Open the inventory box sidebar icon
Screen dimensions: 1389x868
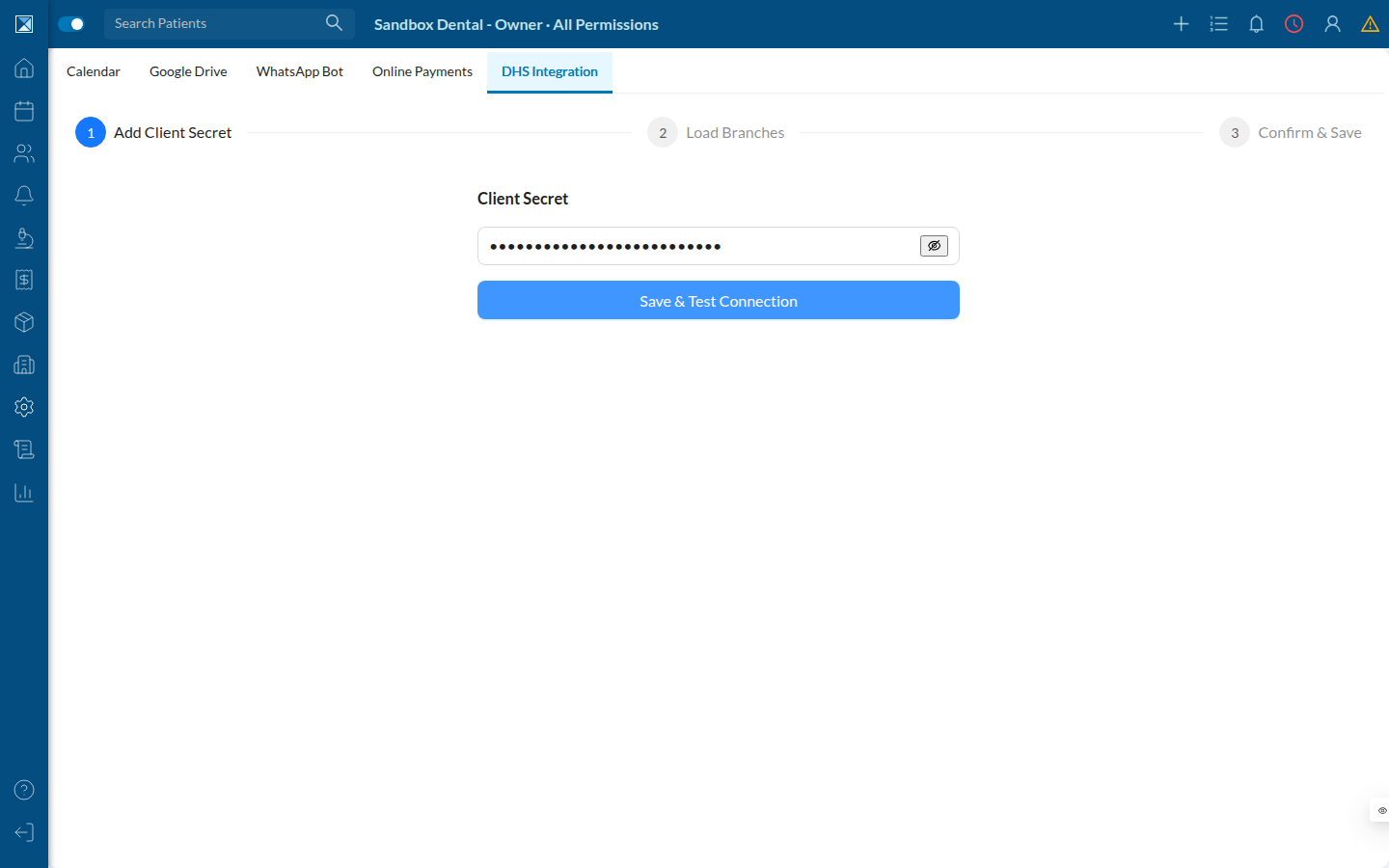[x=24, y=322]
